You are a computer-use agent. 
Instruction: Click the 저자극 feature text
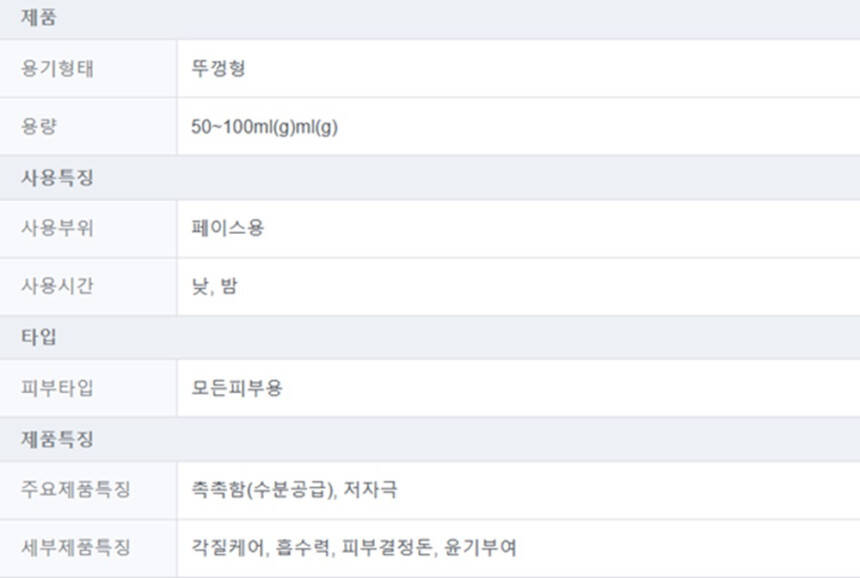click(x=371, y=490)
